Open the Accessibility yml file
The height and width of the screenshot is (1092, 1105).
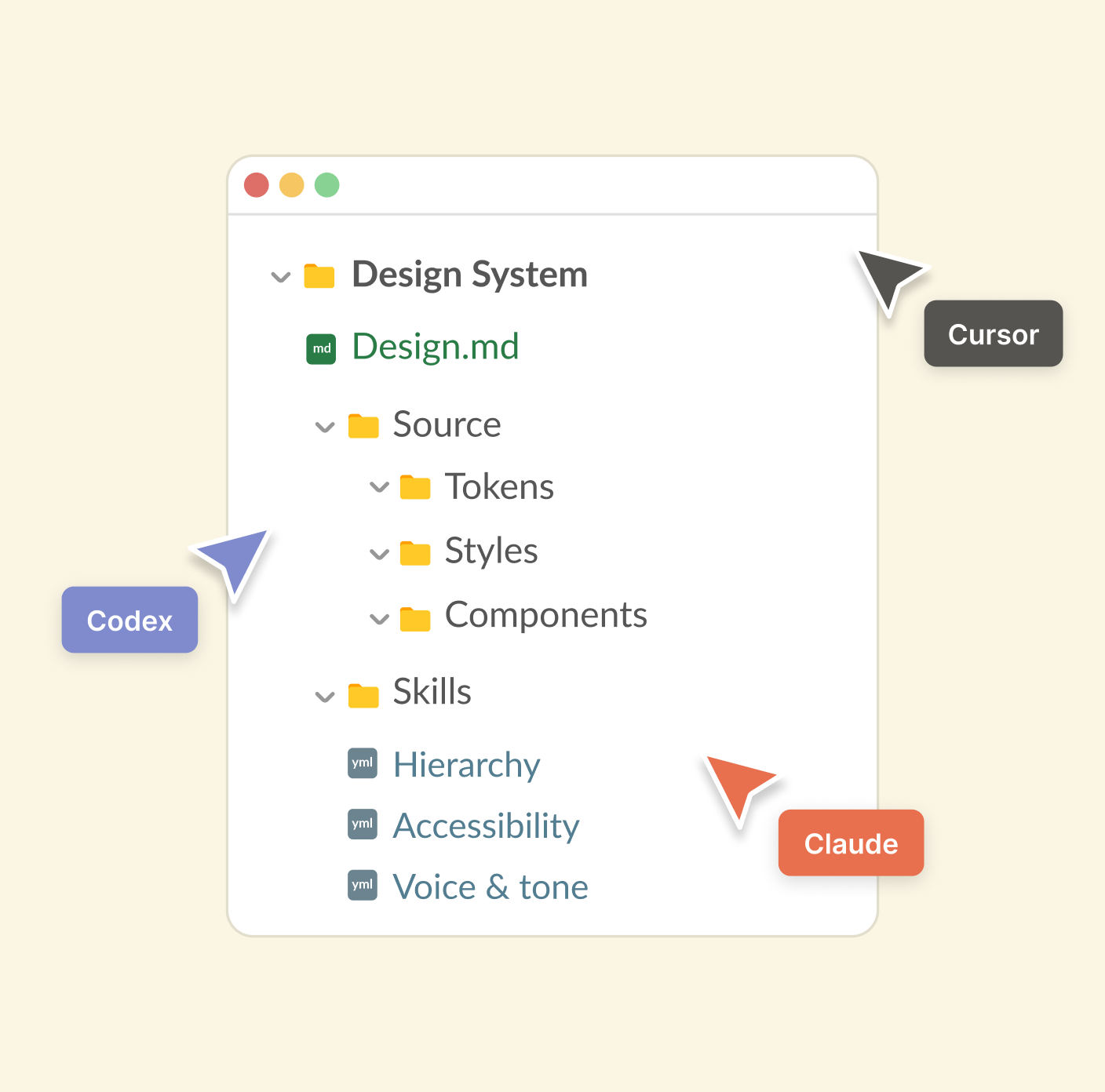click(x=487, y=826)
